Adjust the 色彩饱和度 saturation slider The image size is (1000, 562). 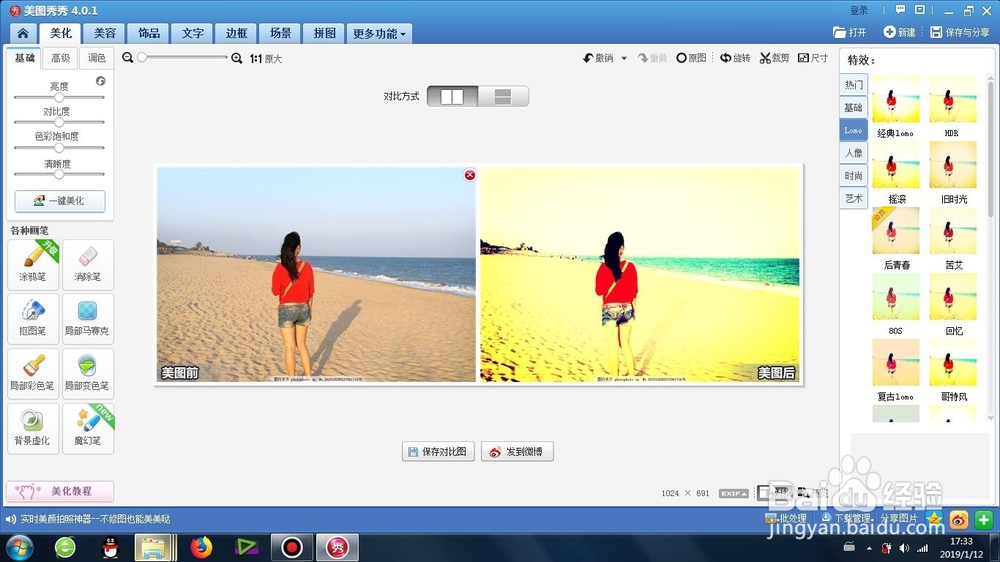[x=59, y=147]
